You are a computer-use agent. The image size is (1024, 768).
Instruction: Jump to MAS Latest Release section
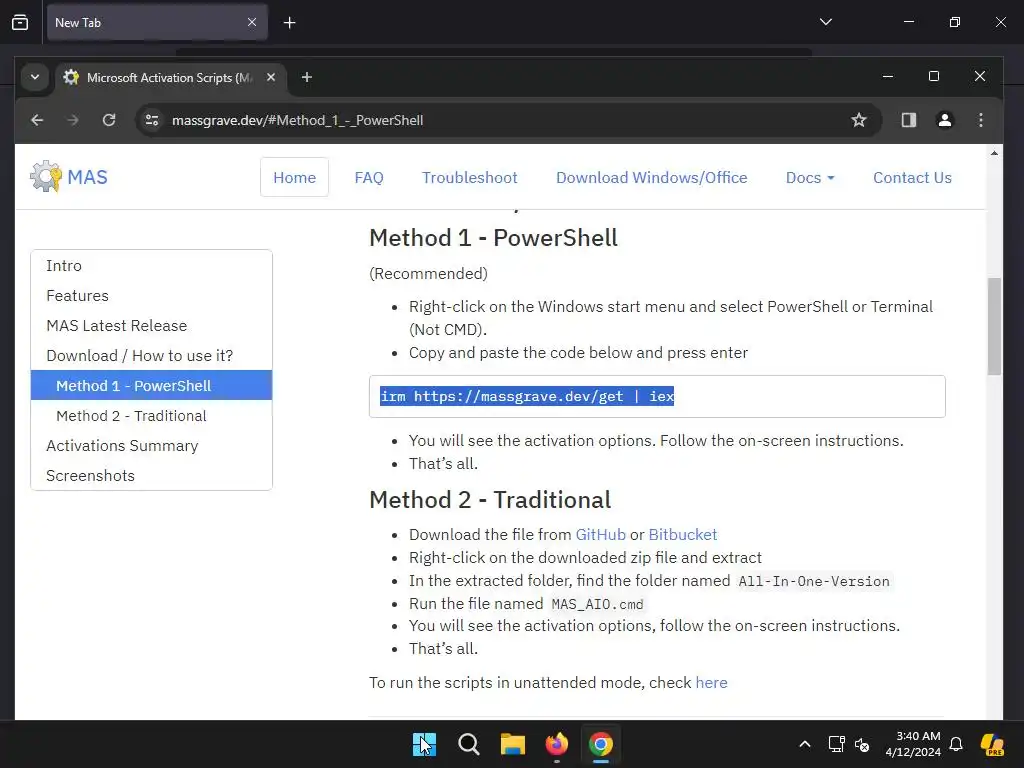point(152,326)
